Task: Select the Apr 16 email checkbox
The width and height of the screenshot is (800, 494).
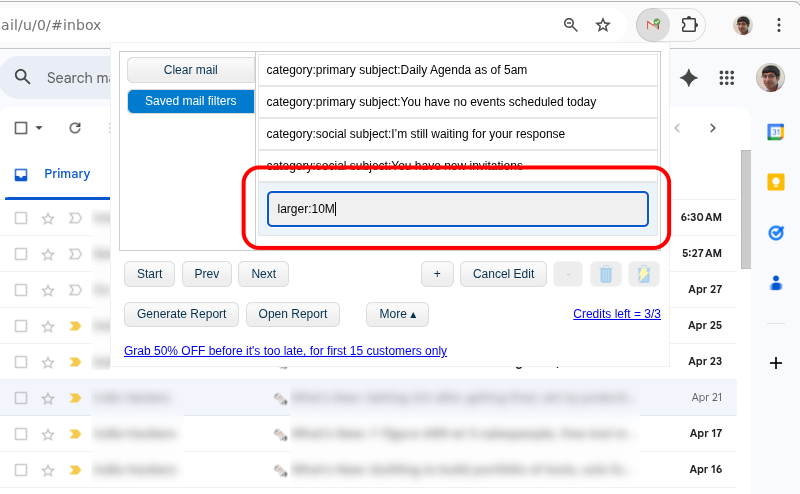Action: click(x=21, y=470)
